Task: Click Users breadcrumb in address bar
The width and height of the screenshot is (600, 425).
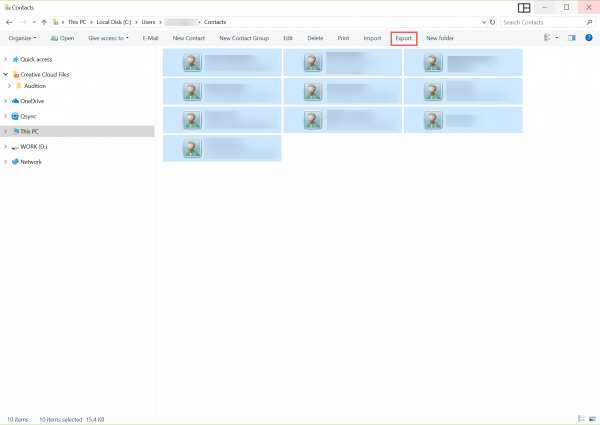Action: pos(148,22)
